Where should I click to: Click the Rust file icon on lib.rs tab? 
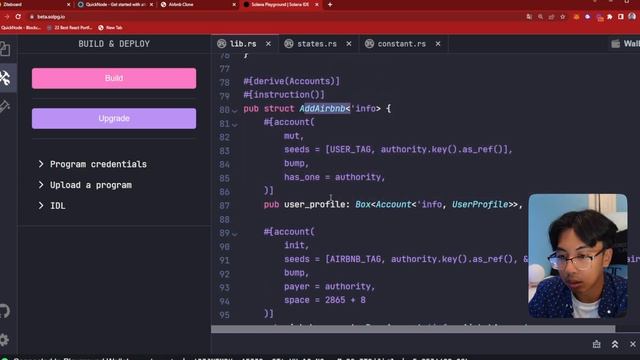(x=222, y=44)
